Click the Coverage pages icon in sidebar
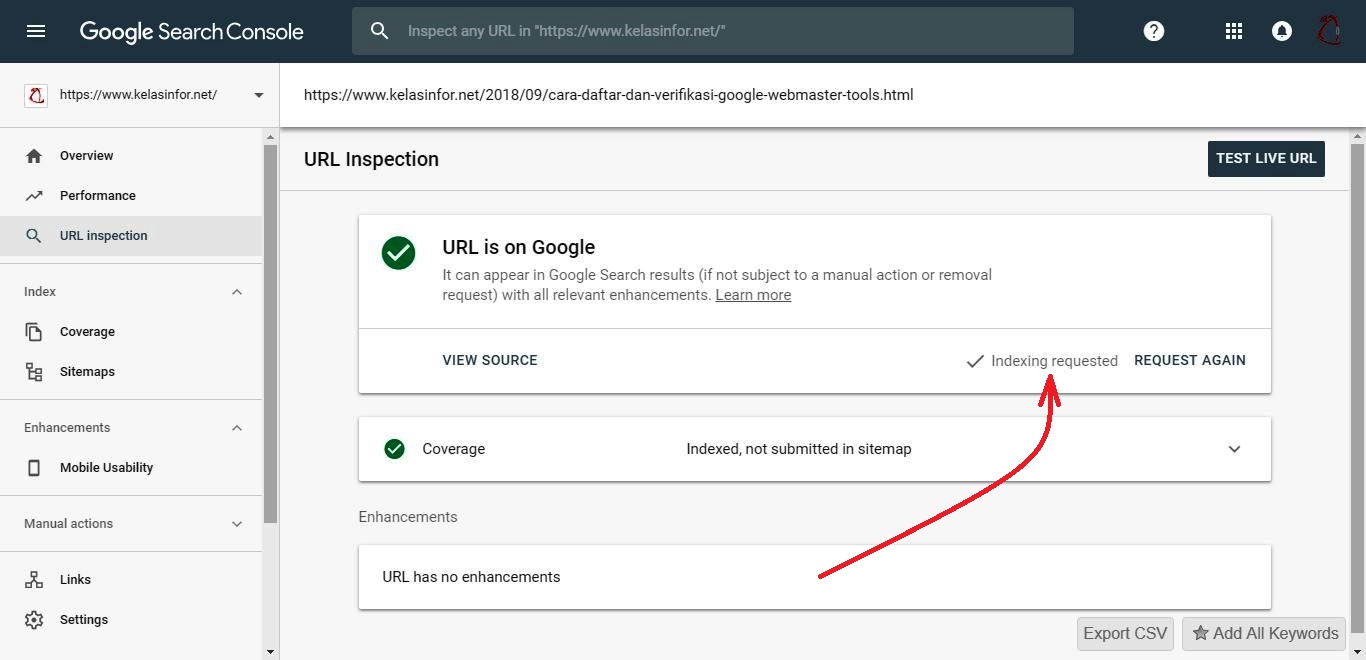 pos(34,332)
